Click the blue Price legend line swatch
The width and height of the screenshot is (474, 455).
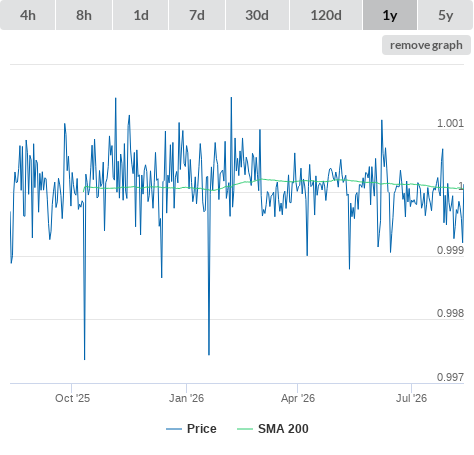click(x=174, y=429)
